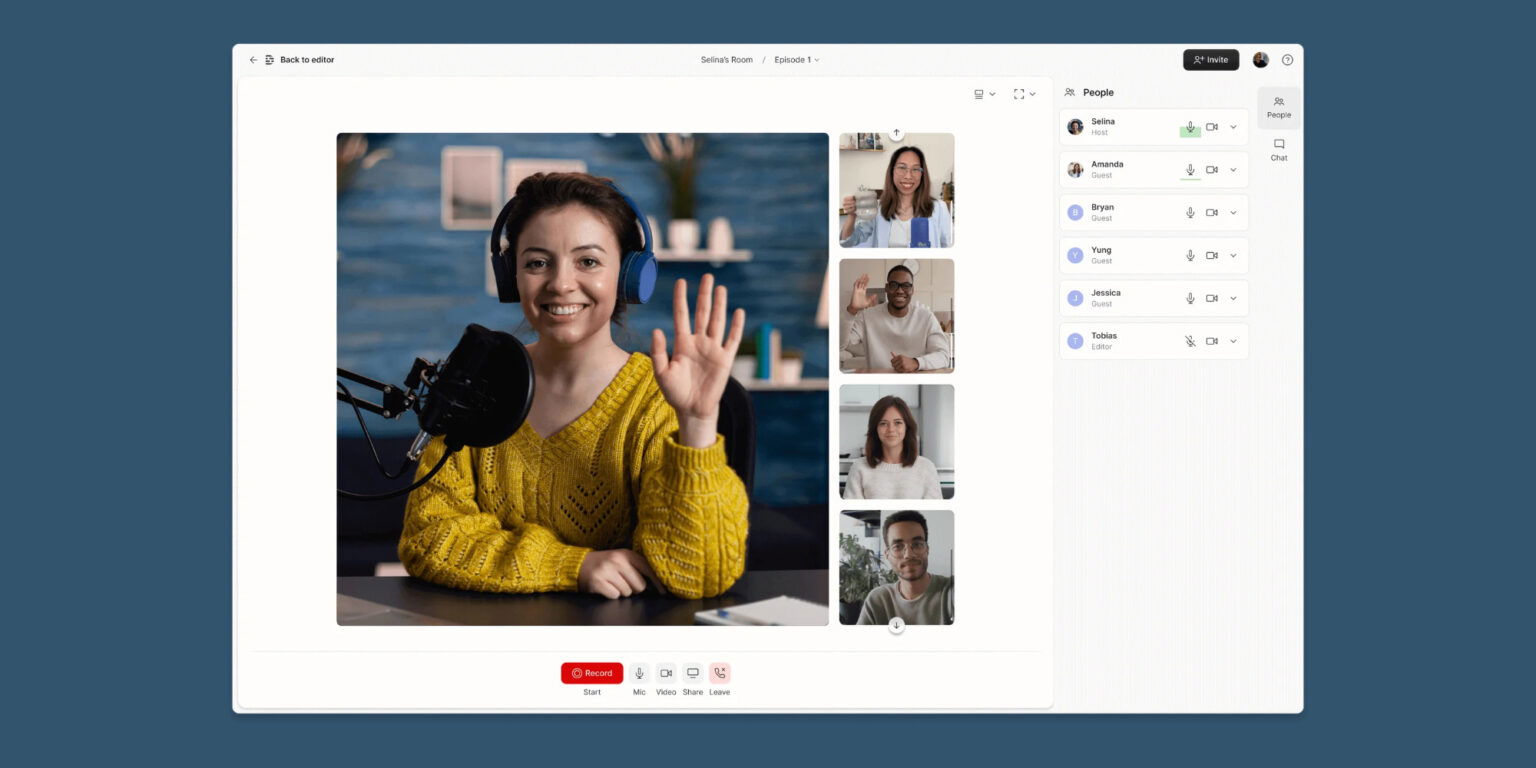This screenshot has width=1536, height=768.
Task: Leave the call using the red phone icon
Action: pyautogui.click(x=719, y=672)
